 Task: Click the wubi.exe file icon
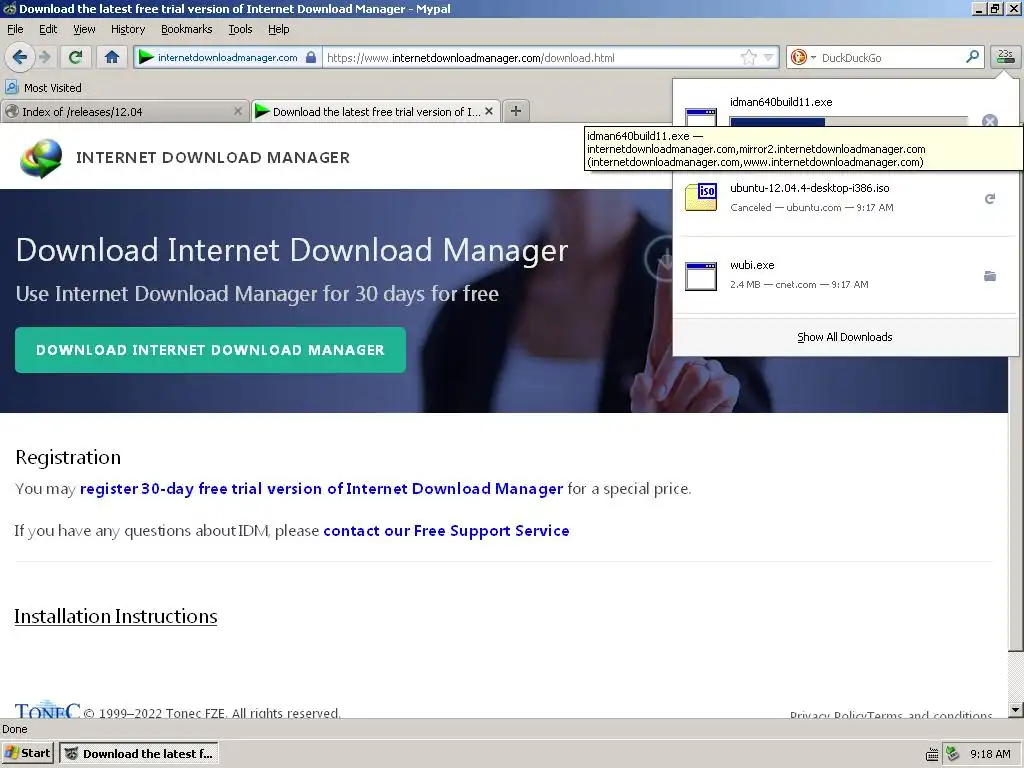701,276
